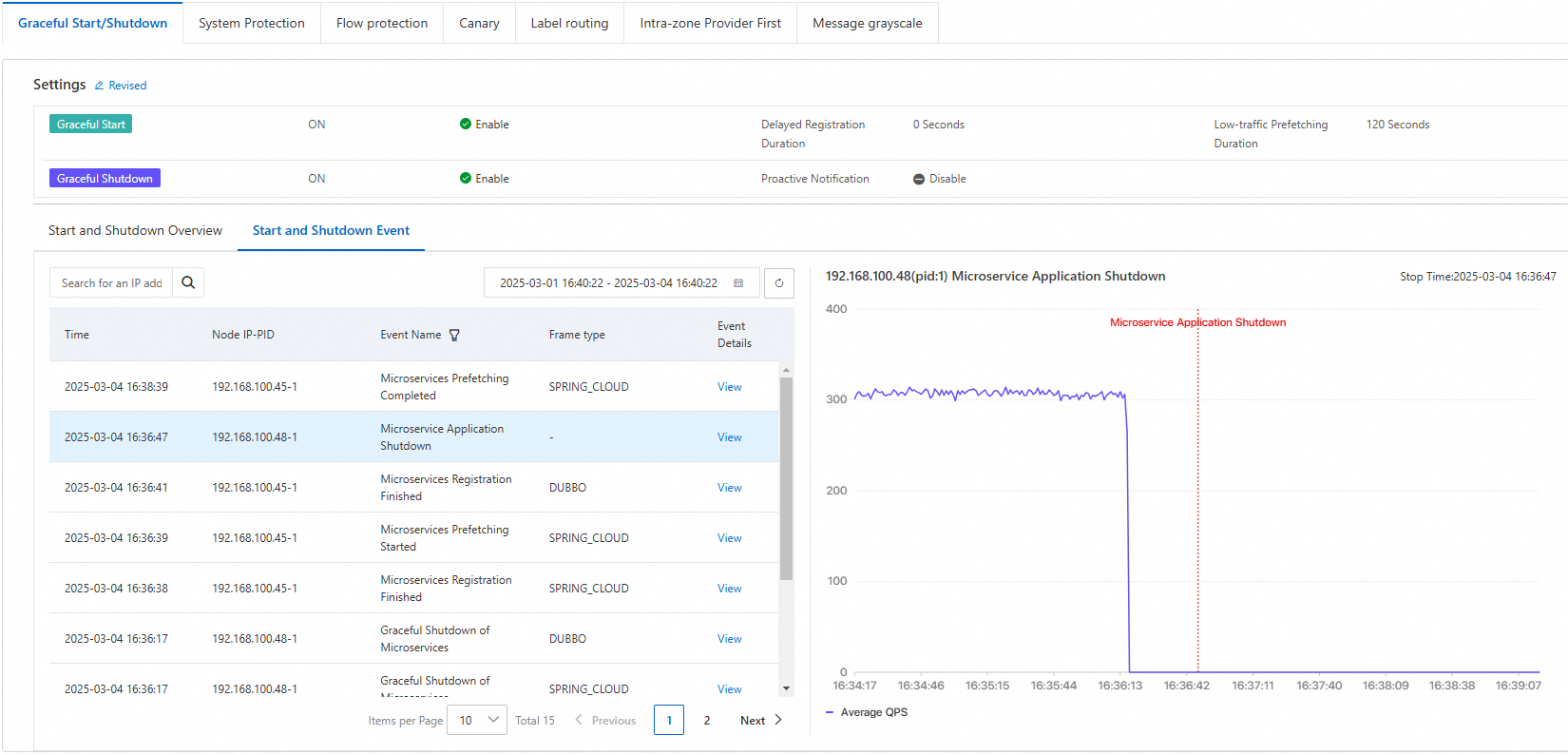Viewport: 1568px width, 755px height.
Task: Open the Start and Shutdown Overview tab
Action: click(x=135, y=230)
